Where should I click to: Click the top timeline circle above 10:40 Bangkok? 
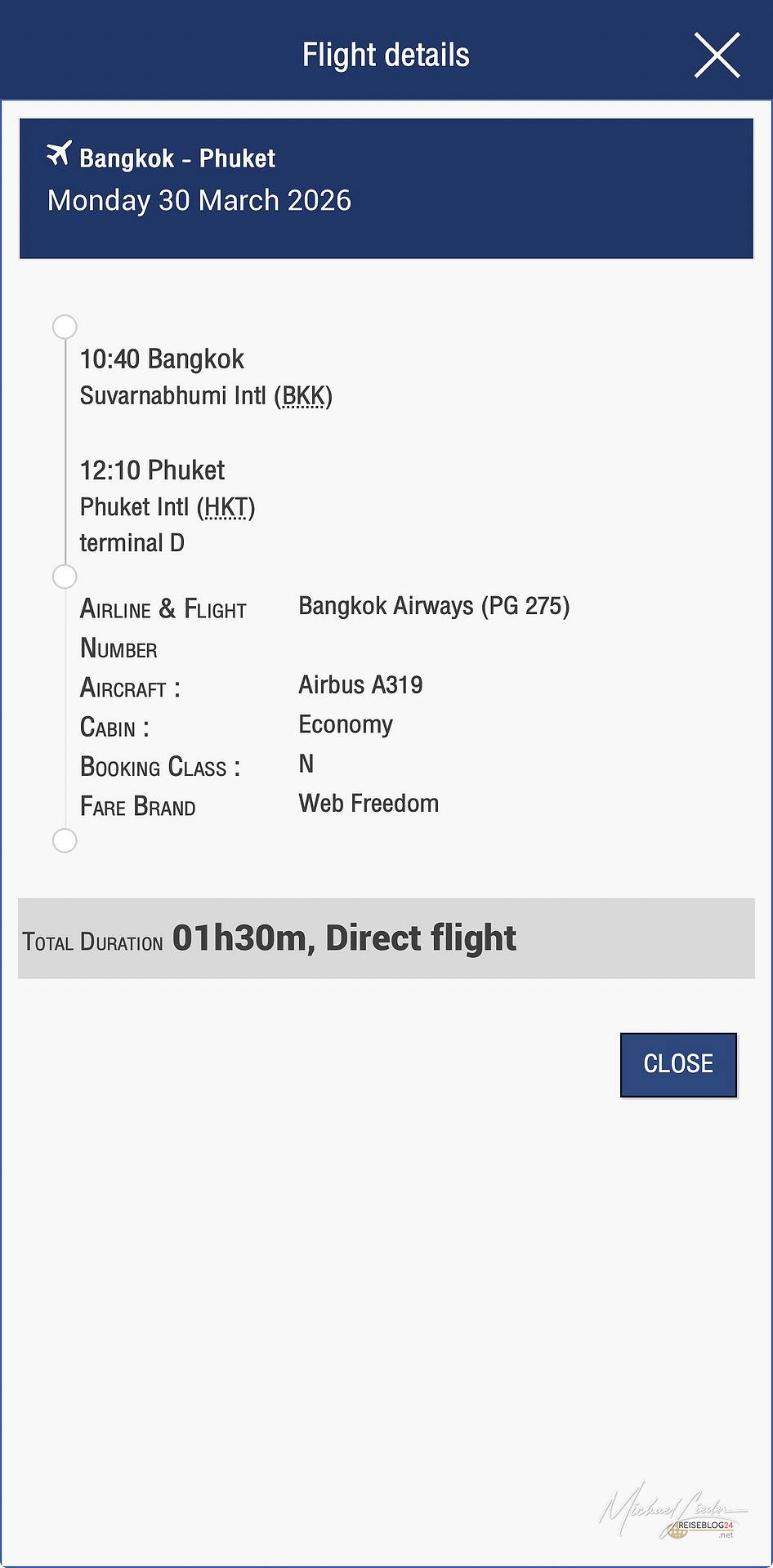click(x=65, y=327)
